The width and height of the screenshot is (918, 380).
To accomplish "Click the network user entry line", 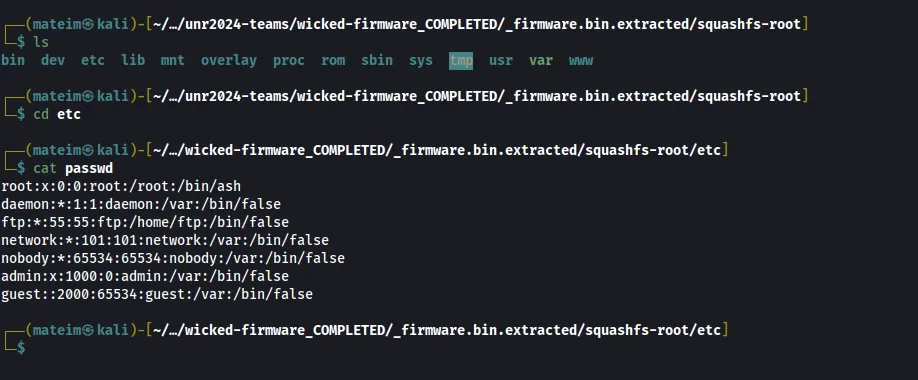I will [x=165, y=240].
